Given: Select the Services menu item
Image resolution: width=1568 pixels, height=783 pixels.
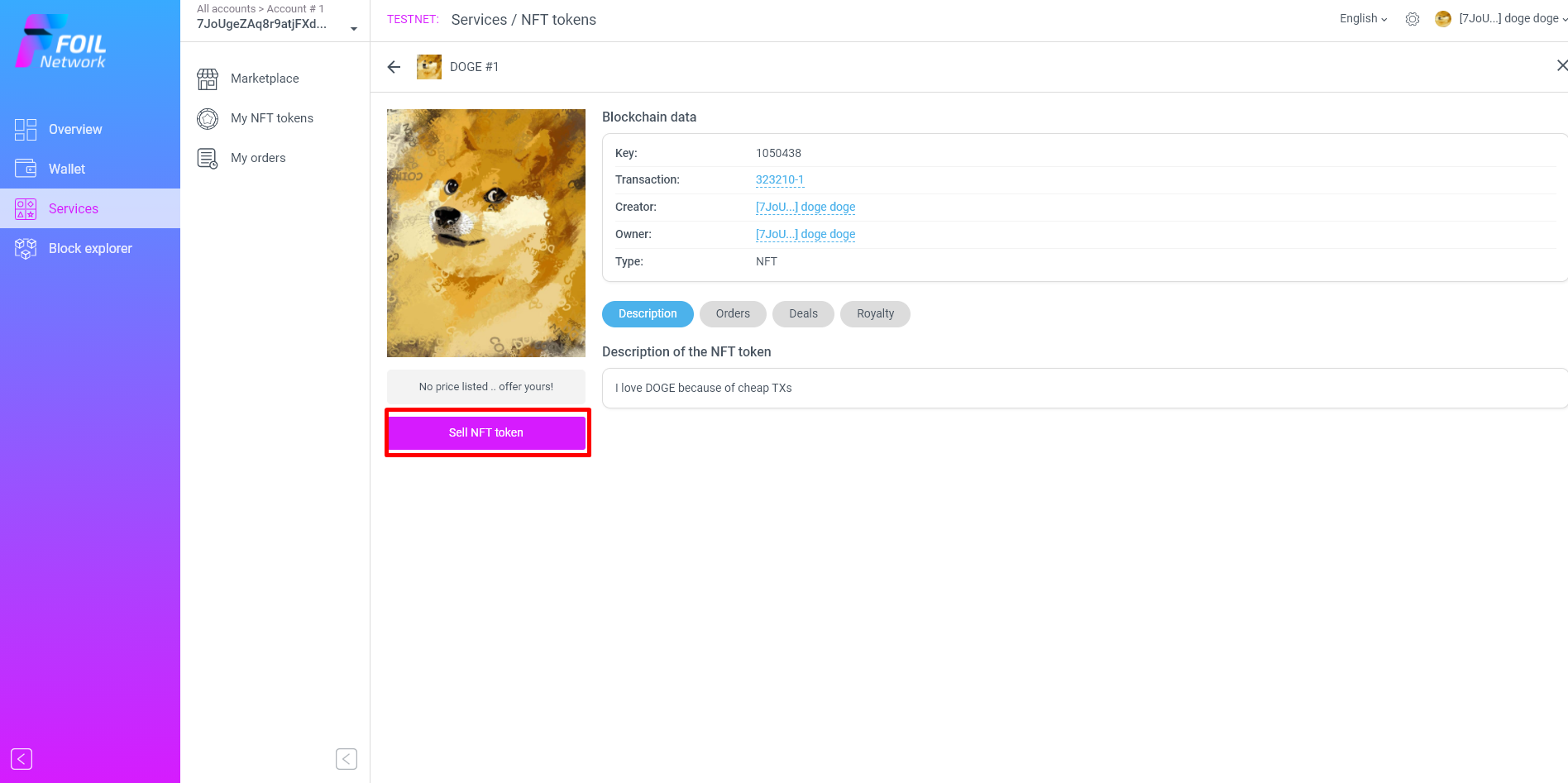Looking at the screenshot, I should (x=90, y=208).
